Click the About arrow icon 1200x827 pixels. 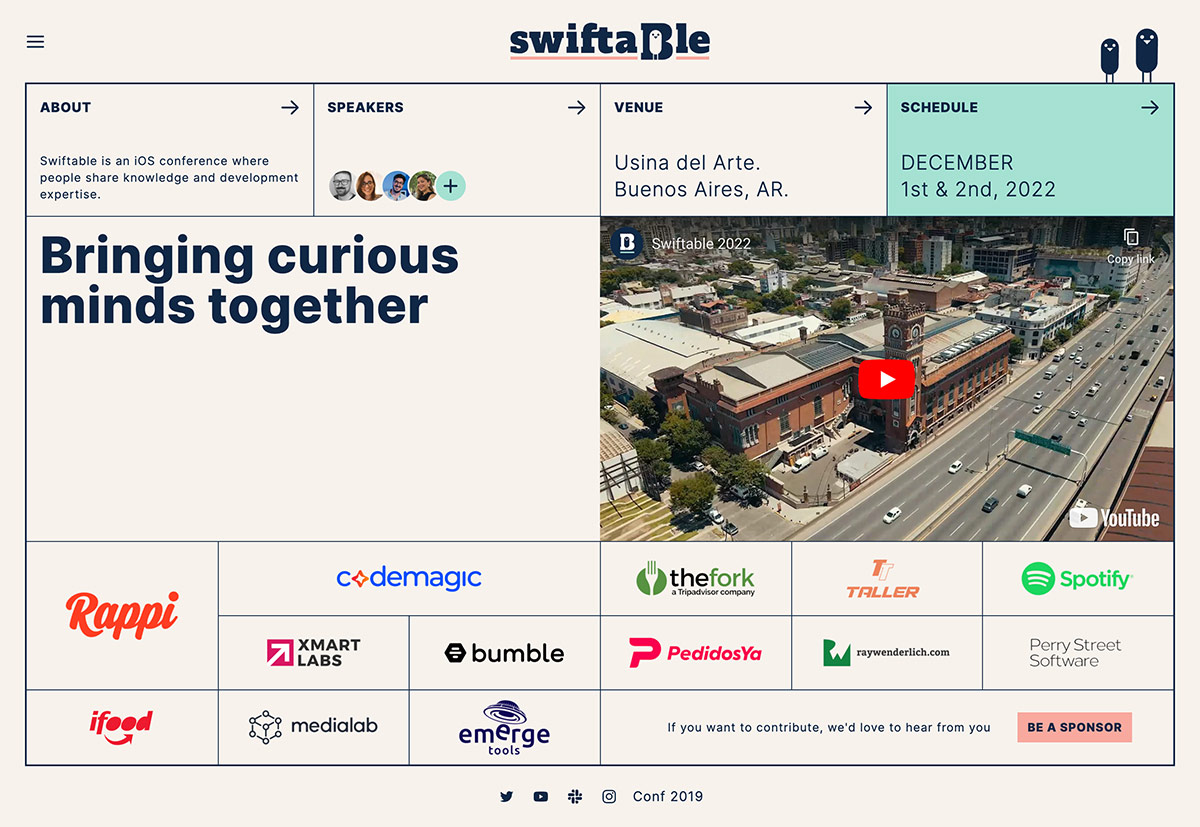coord(290,107)
